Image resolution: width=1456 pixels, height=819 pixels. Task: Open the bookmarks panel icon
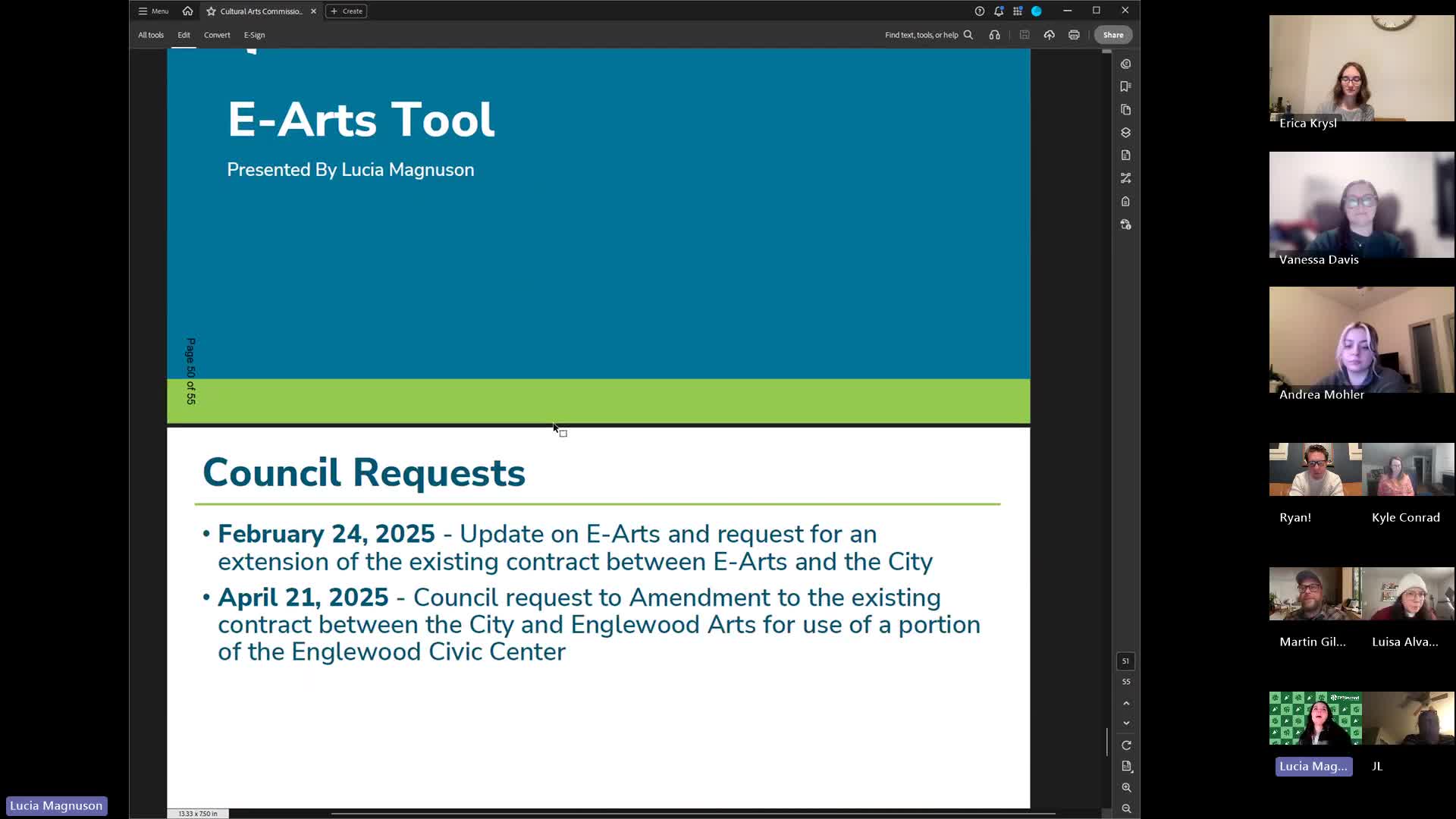coord(1125,86)
